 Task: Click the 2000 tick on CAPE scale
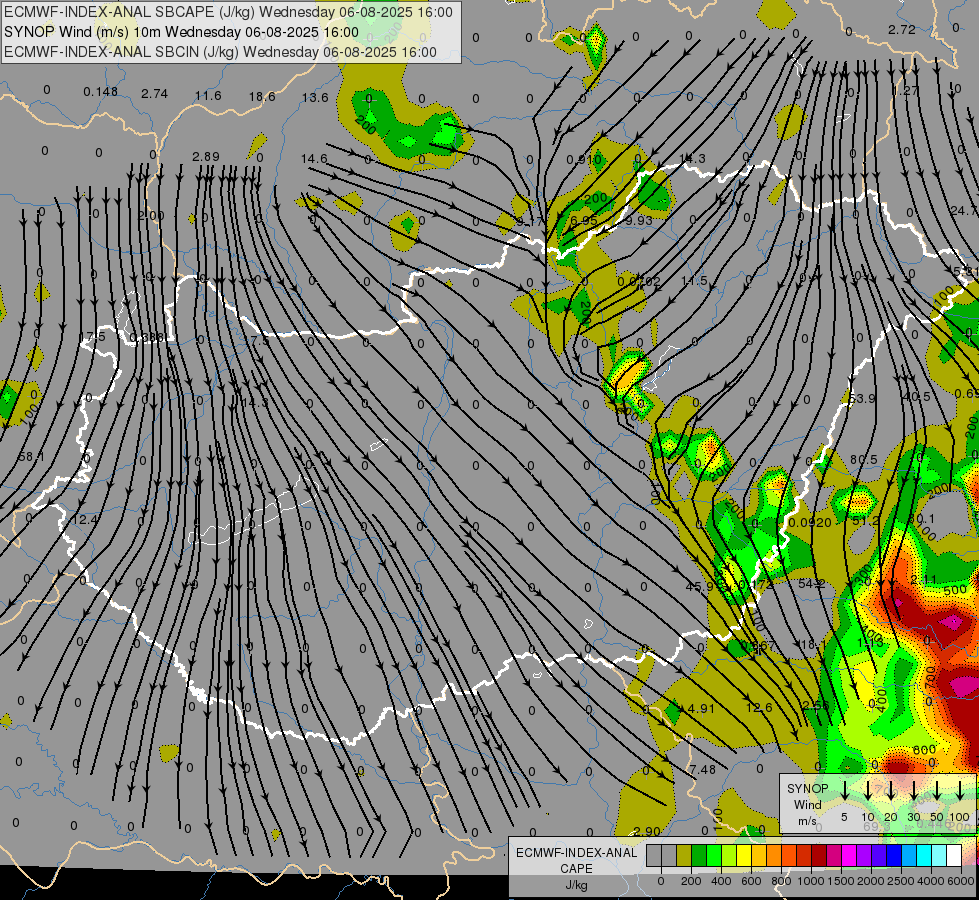click(871, 881)
